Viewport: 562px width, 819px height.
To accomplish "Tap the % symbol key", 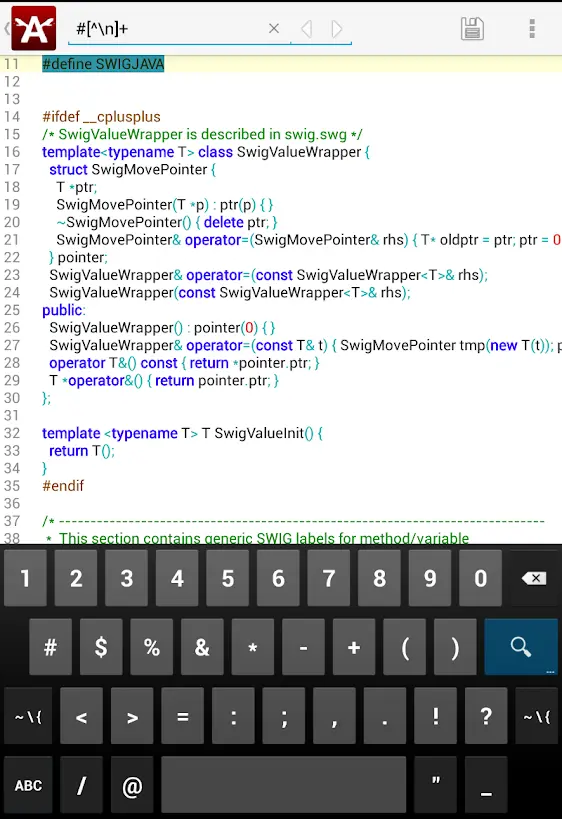I will click(151, 647).
